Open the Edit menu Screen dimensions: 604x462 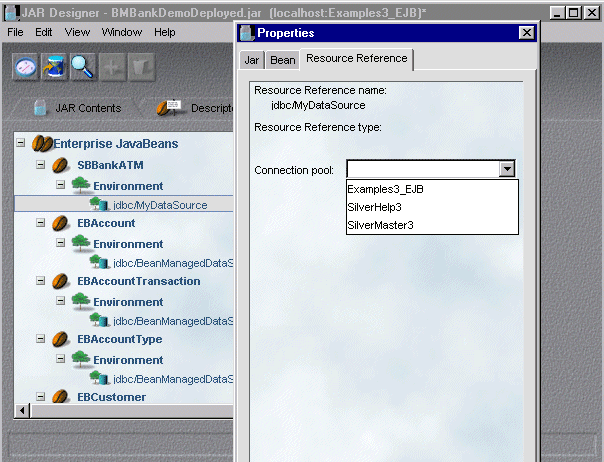[44, 32]
